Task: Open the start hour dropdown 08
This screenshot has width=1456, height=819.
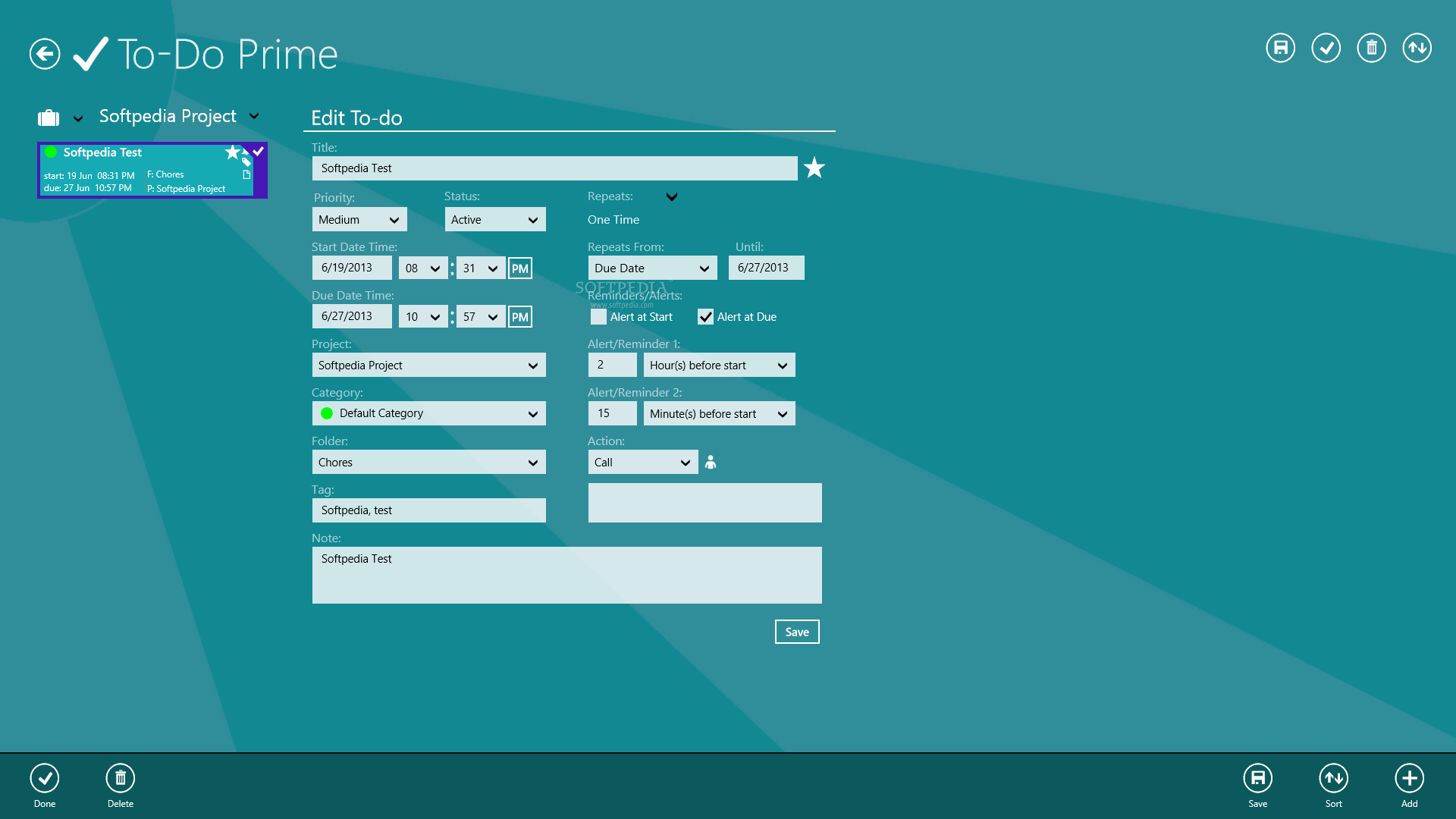Action: [x=423, y=268]
